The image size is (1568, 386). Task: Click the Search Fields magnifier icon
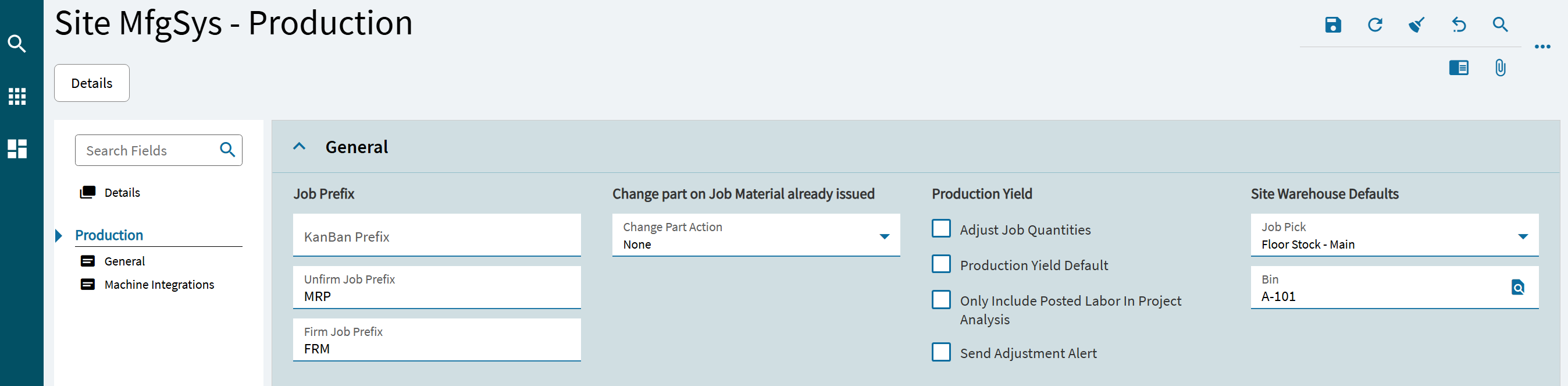click(x=227, y=150)
